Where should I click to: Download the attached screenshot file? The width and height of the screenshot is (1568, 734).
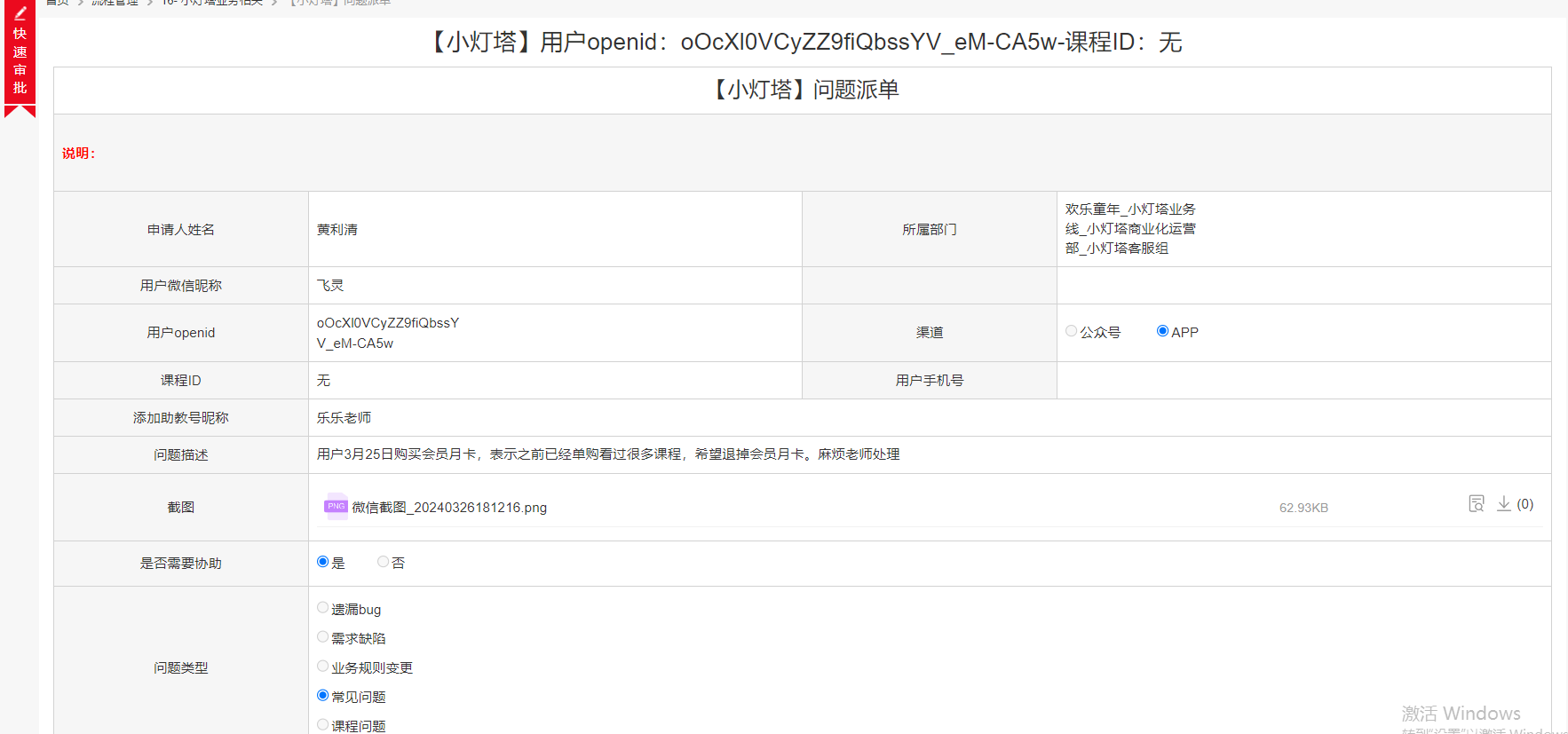coord(1503,504)
